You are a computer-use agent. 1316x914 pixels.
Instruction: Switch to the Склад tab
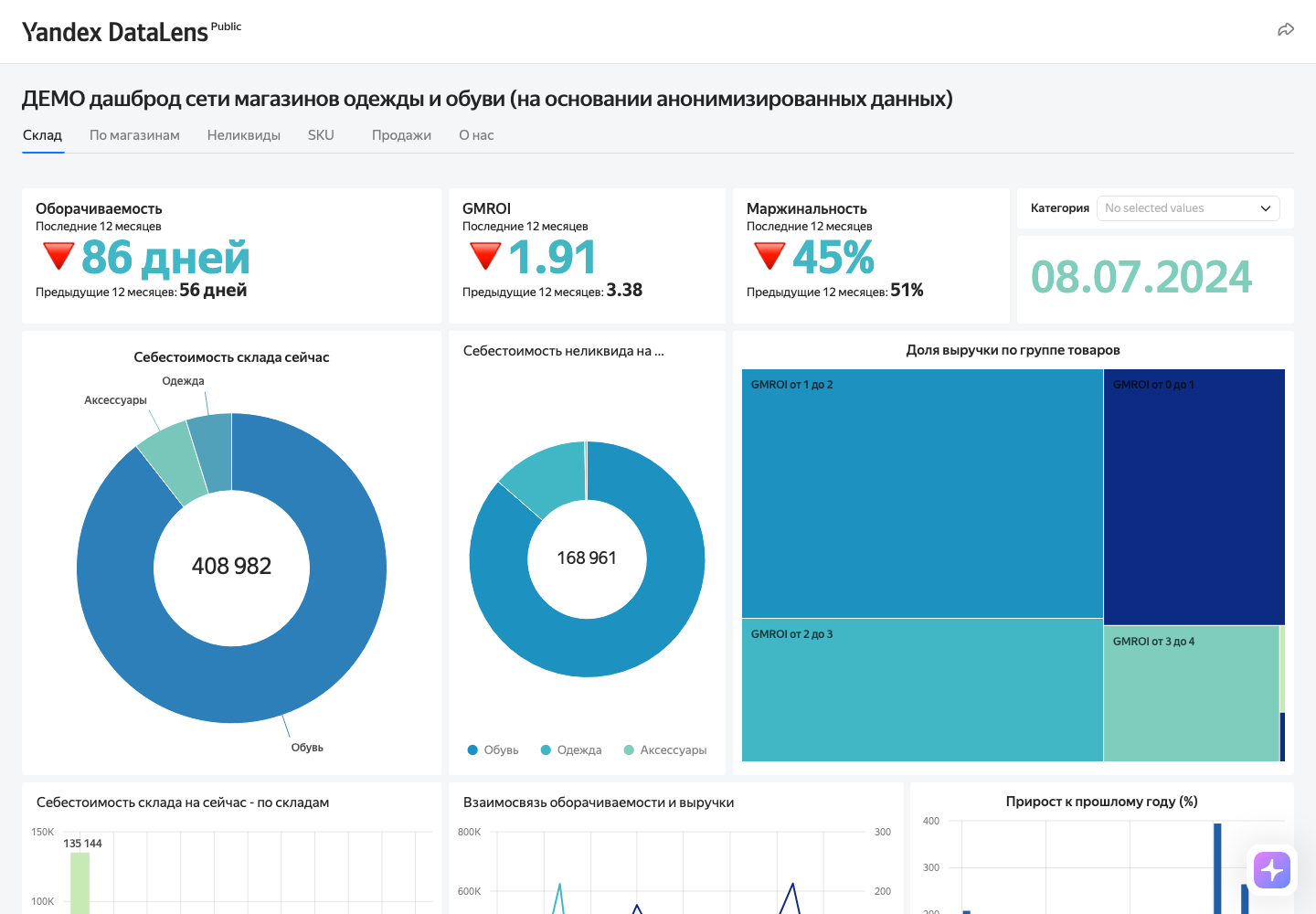click(x=42, y=135)
